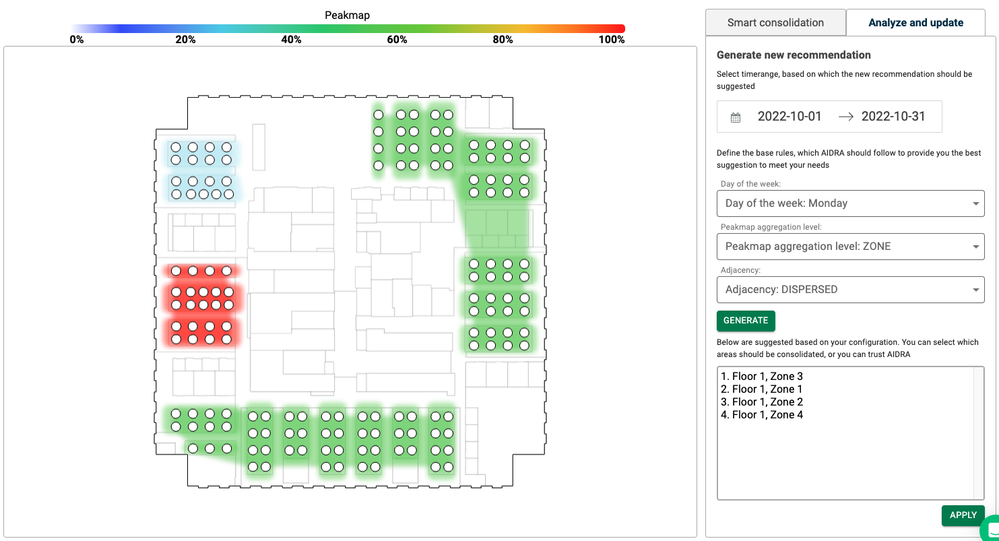This screenshot has height=541, width=999.
Task: Select the Analyze and update tab
Action: pos(915,22)
